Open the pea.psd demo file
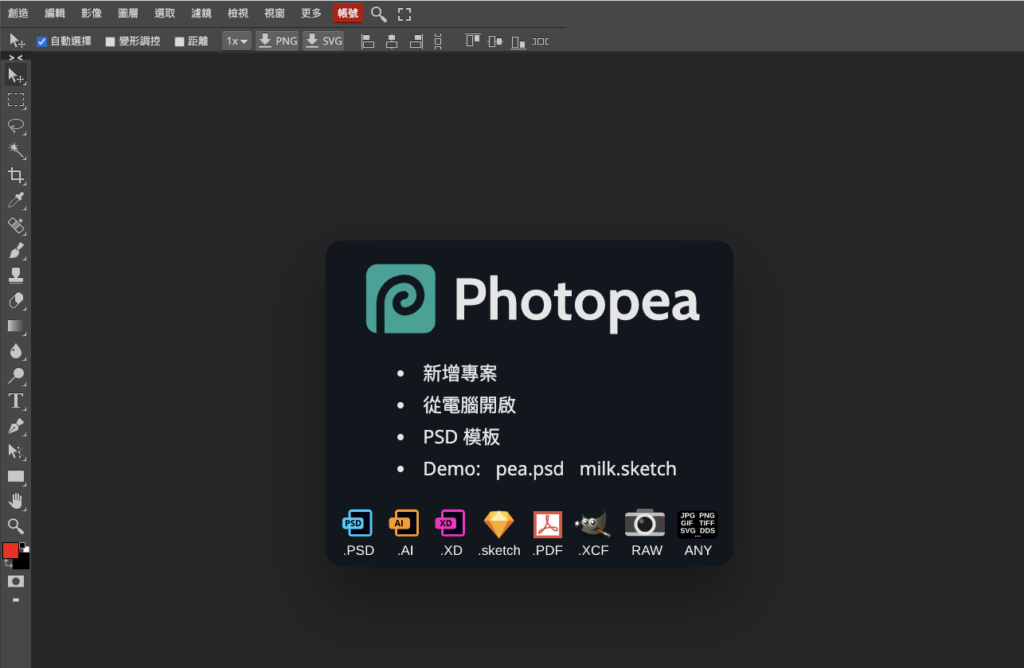 pyautogui.click(x=530, y=469)
